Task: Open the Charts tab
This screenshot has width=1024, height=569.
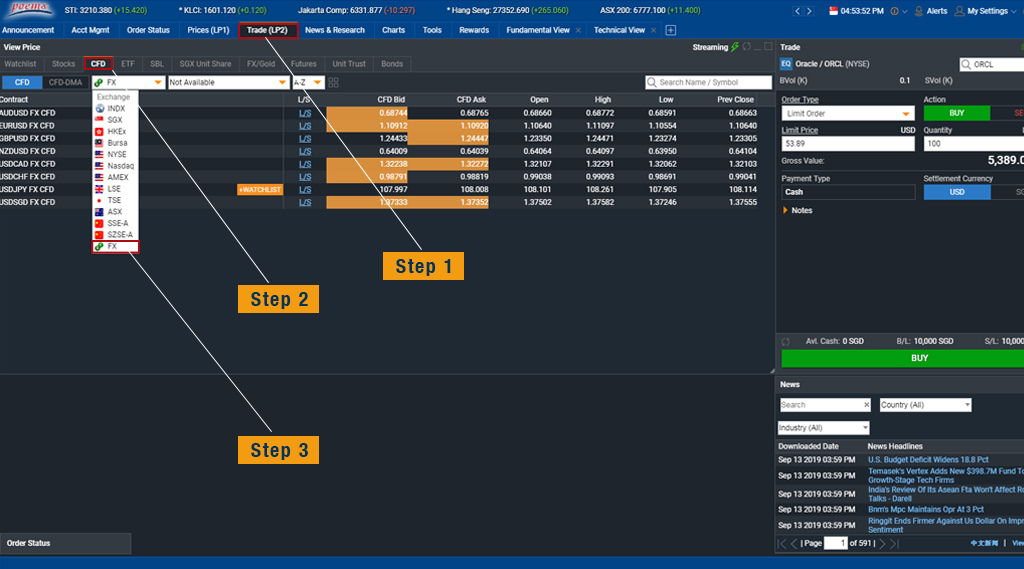Action: coord(393,30)
